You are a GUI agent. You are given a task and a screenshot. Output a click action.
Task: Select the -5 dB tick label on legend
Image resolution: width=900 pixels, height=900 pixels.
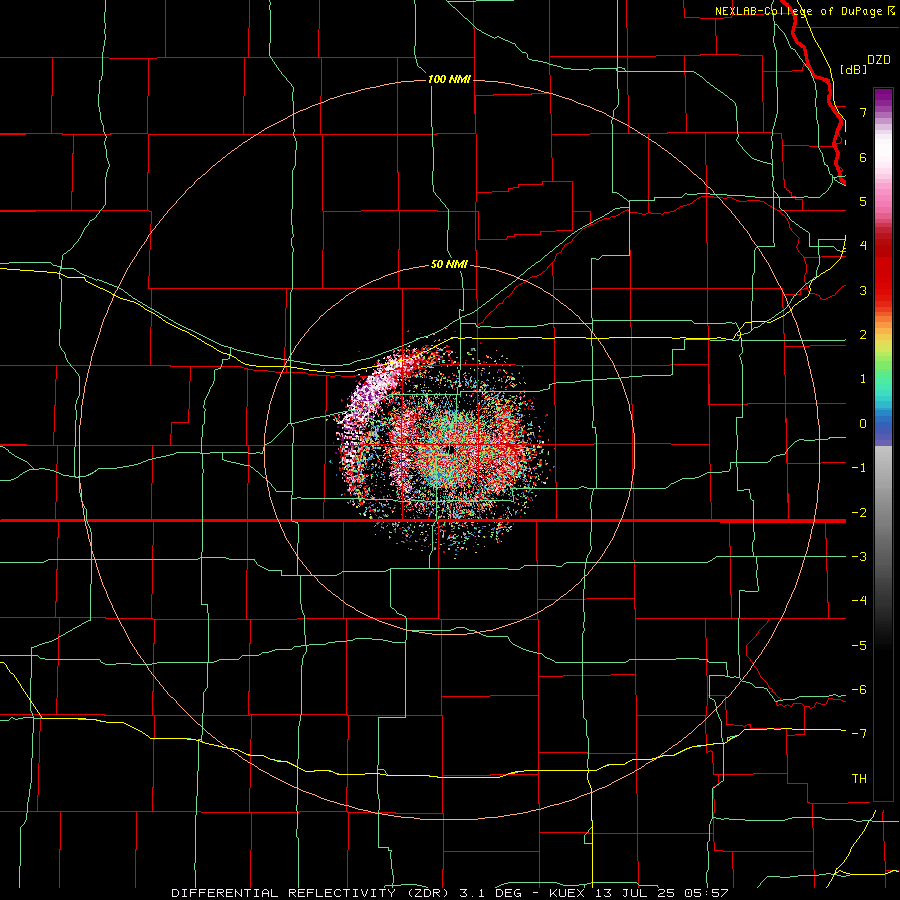[x=859, y=646]
